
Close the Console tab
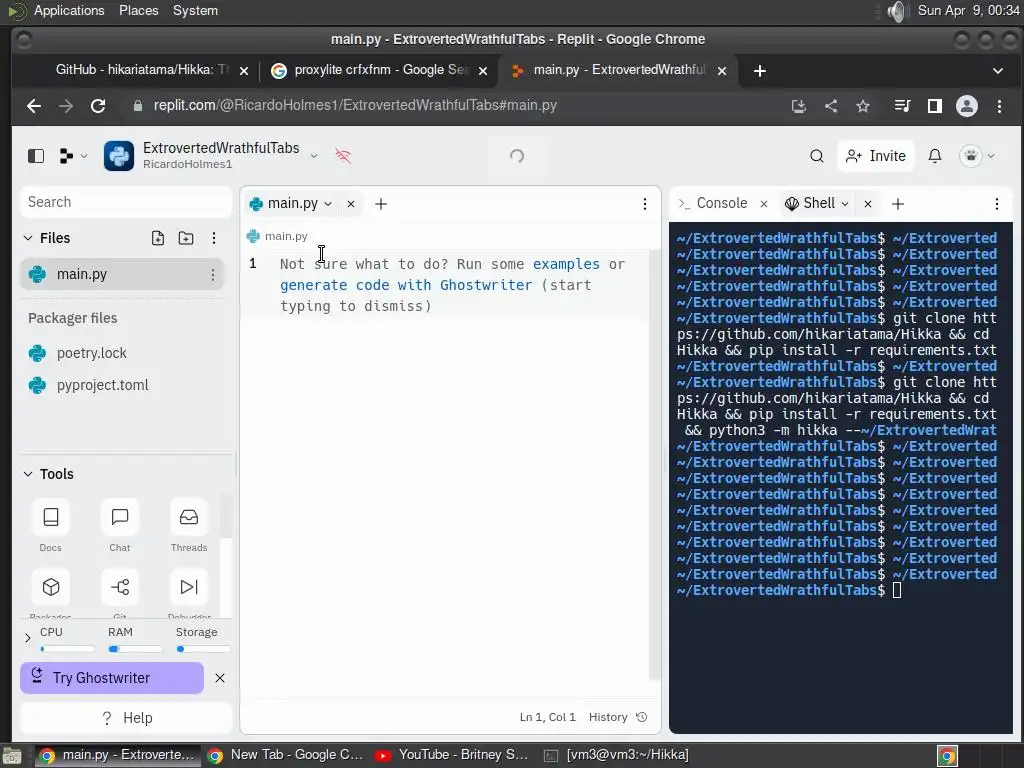point(763,204)
